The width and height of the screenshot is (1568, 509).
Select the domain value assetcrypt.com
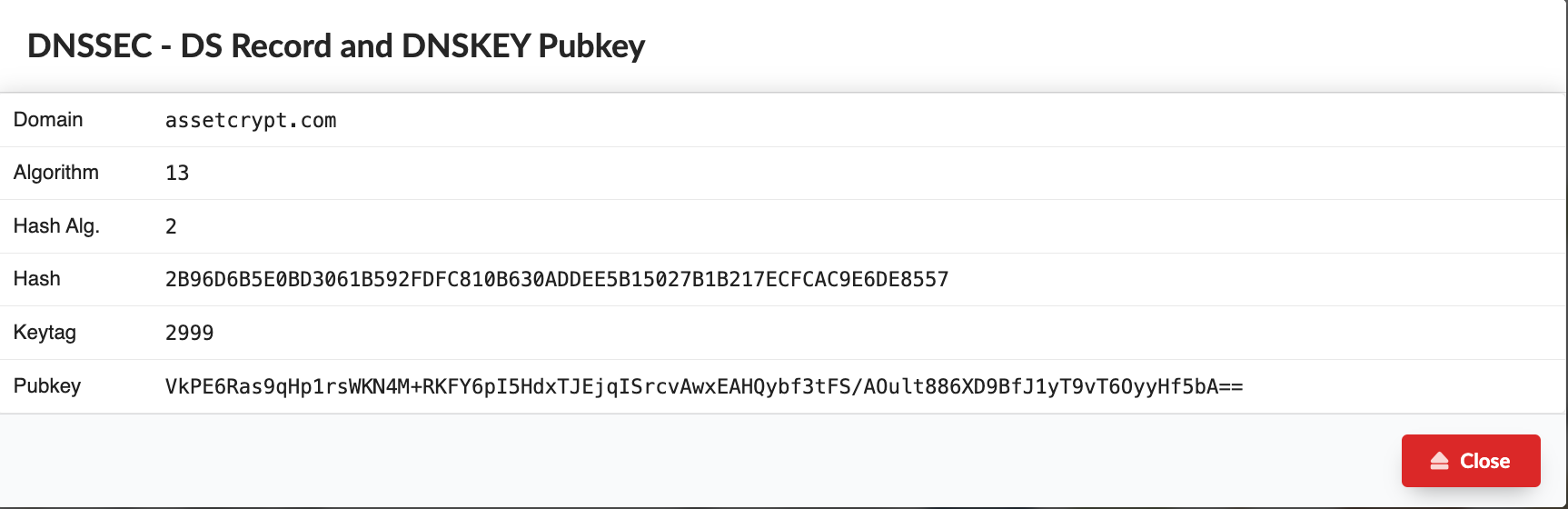tap(251, 120)
